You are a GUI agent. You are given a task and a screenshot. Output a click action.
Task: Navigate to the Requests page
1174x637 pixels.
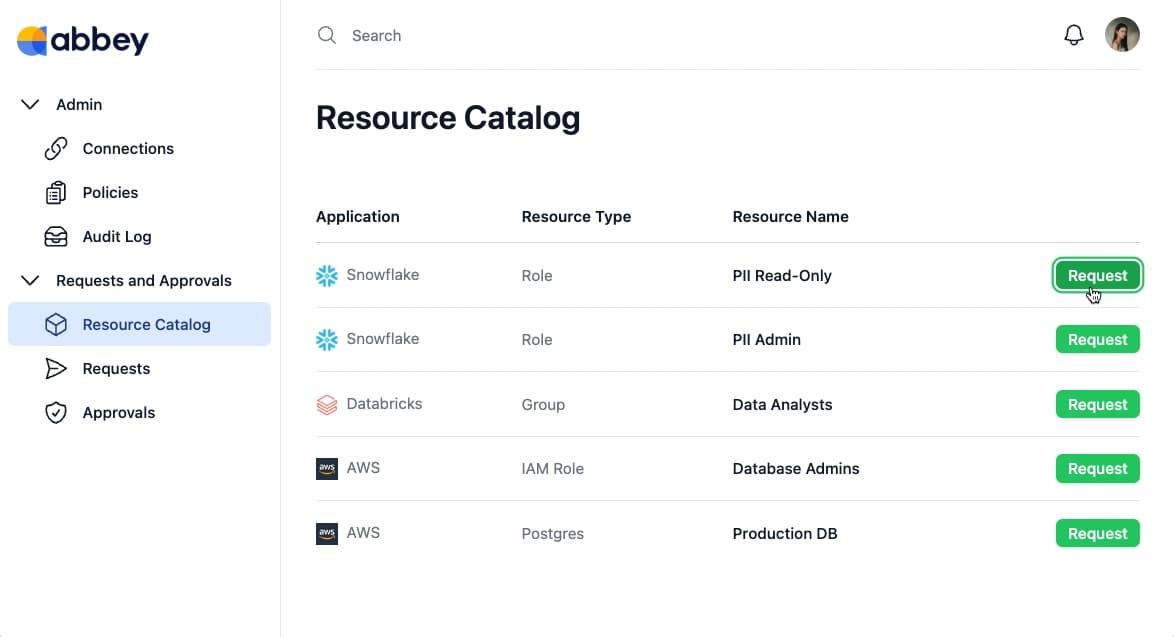115,368
